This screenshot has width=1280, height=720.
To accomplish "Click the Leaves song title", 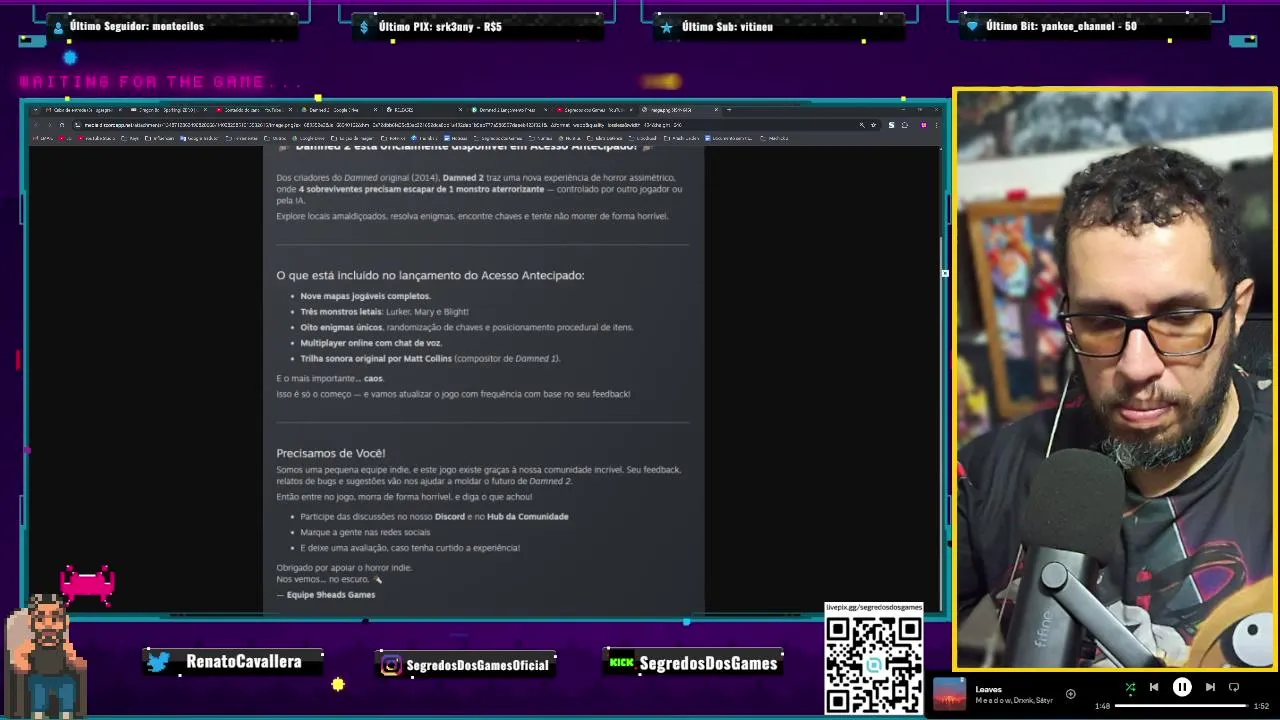I will [988, 689].
